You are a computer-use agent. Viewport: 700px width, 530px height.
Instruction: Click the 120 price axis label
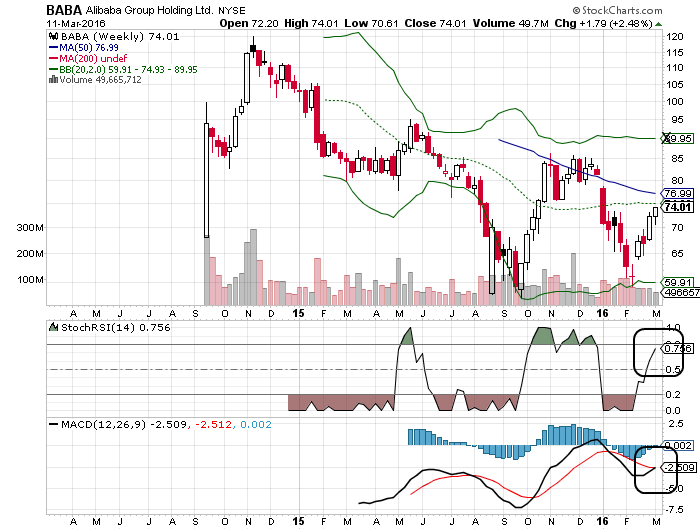coord(675,37)
